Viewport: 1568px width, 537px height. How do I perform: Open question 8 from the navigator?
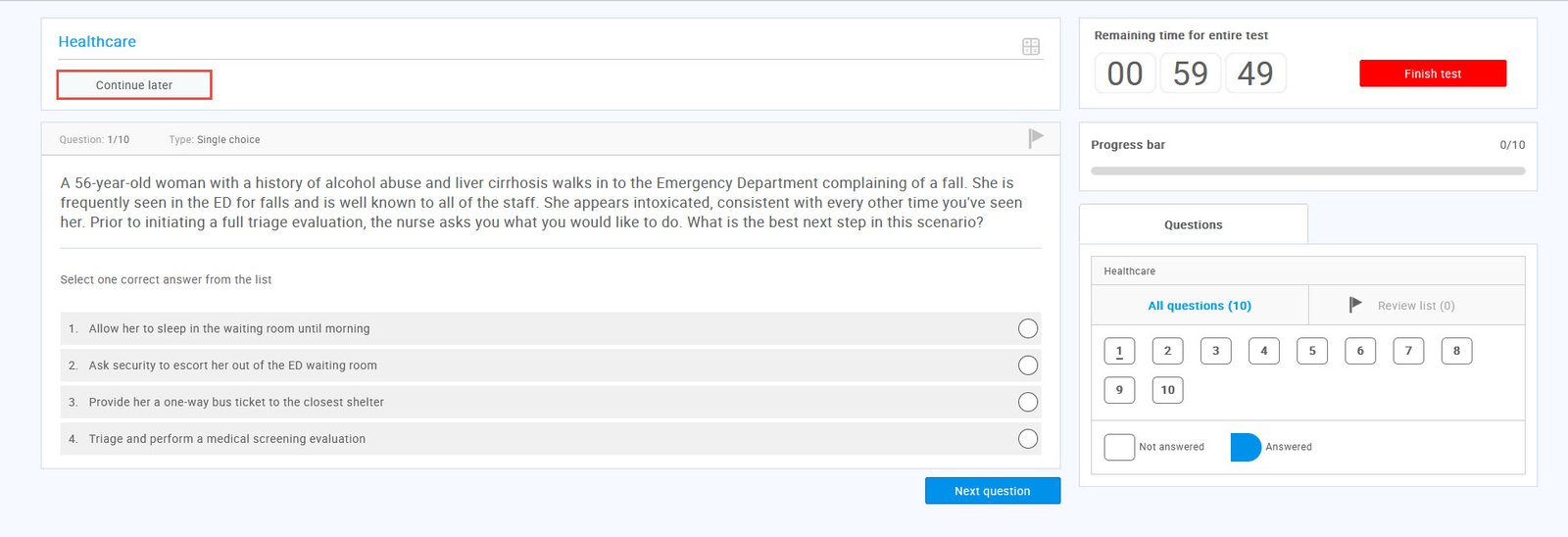1456,351
